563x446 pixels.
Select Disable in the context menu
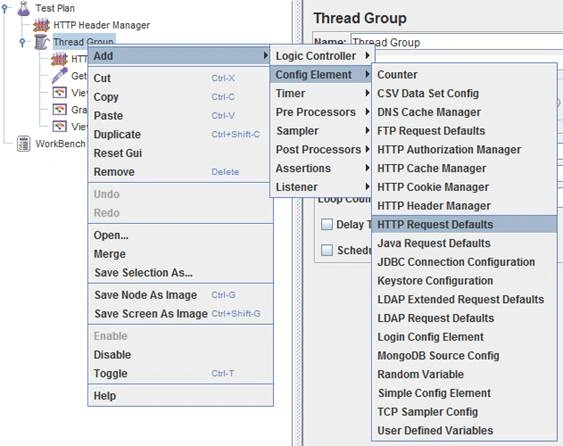(180, 354)
